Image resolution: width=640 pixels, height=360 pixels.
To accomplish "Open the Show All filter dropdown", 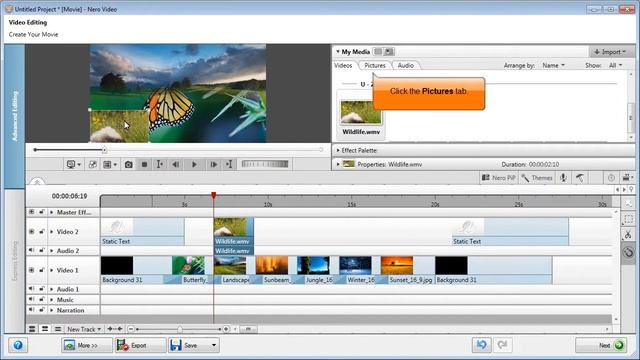I will (616, 65).
